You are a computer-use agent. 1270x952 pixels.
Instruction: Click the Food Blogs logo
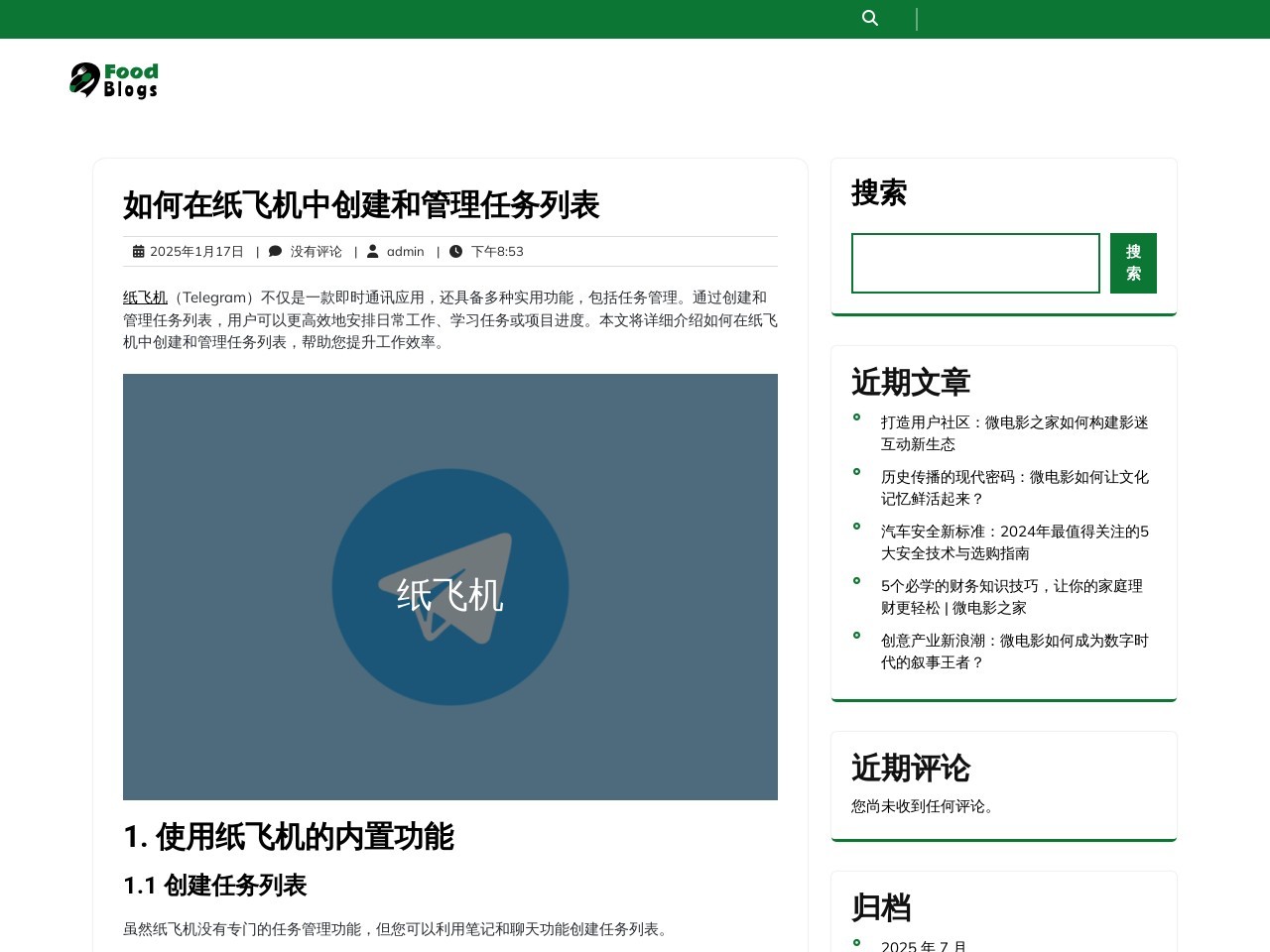pyautogui.click(x=114, y=80)
